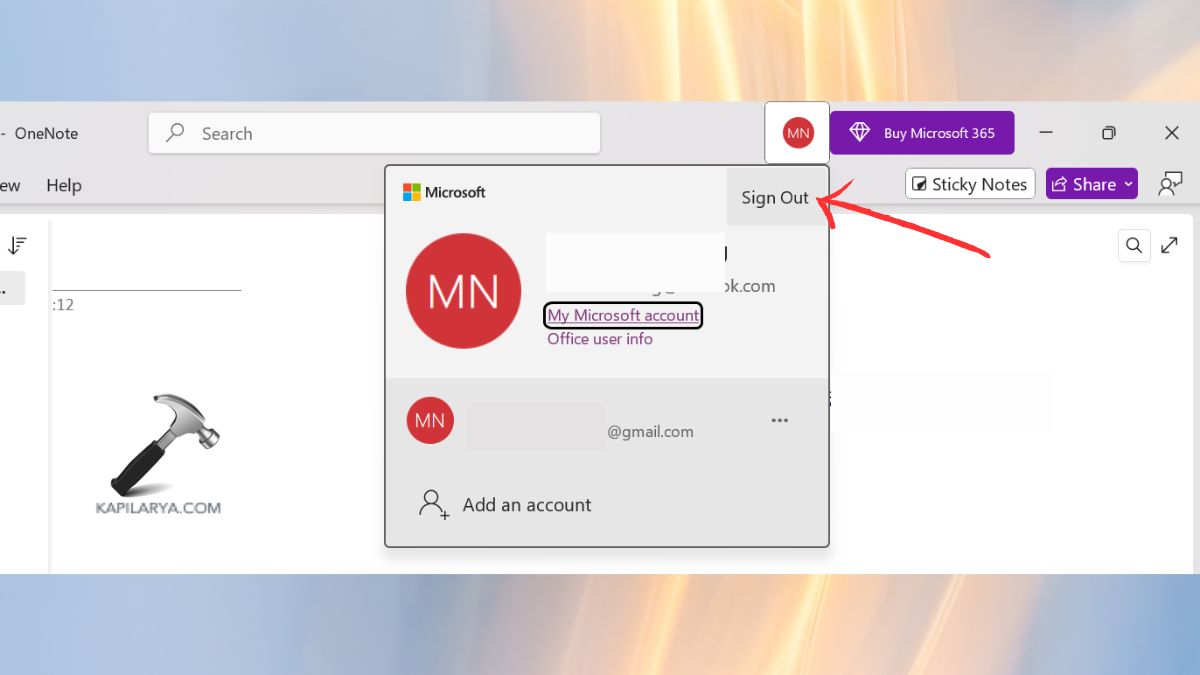Click the Microsoft logo in account panel

pos(444,192)
